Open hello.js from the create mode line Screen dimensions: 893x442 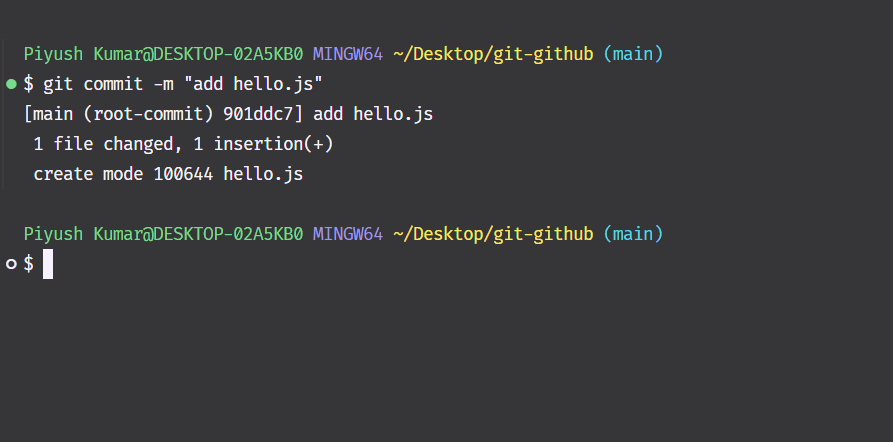click(x=263, y=174)
